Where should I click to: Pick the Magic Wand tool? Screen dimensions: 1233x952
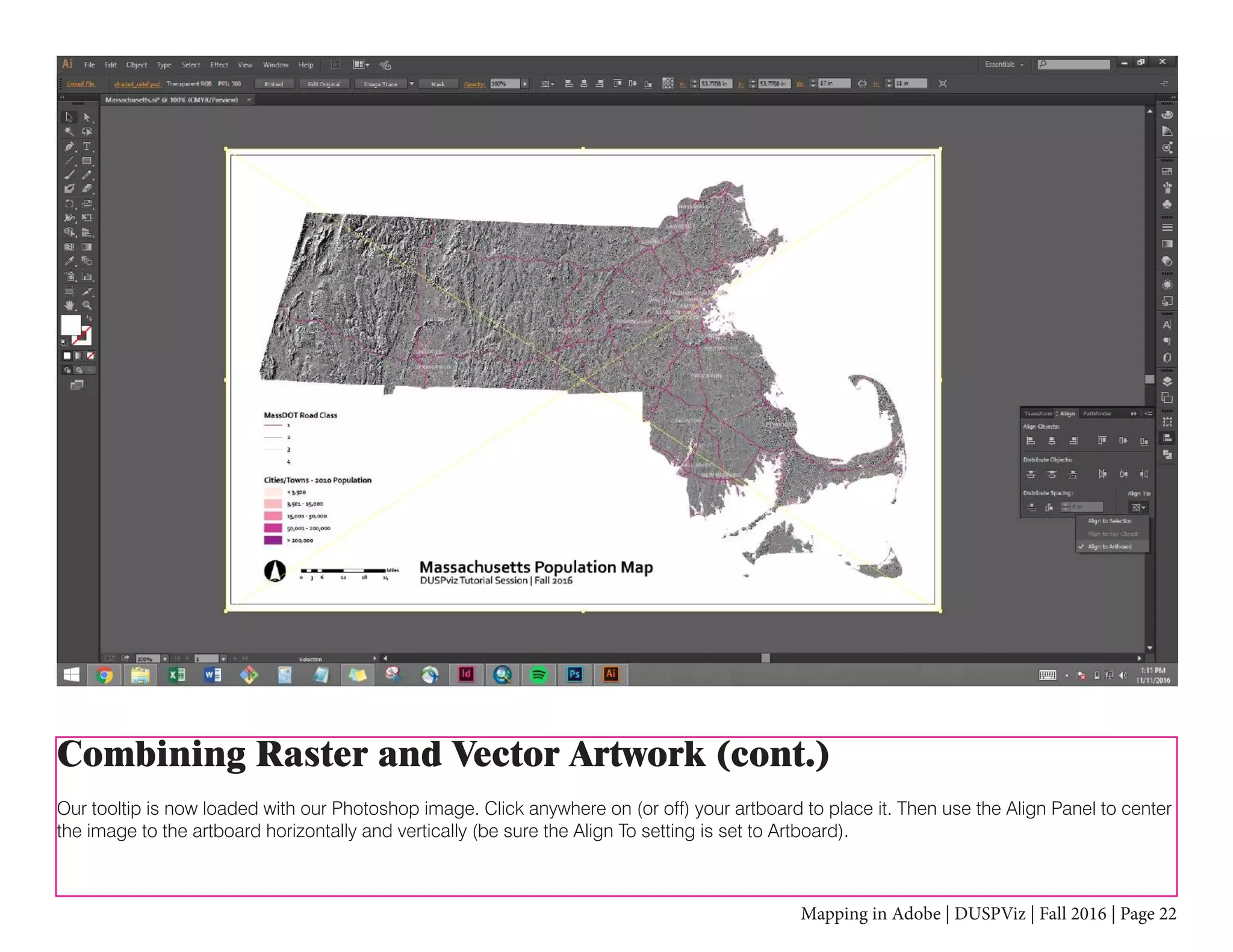coord(69,131)
